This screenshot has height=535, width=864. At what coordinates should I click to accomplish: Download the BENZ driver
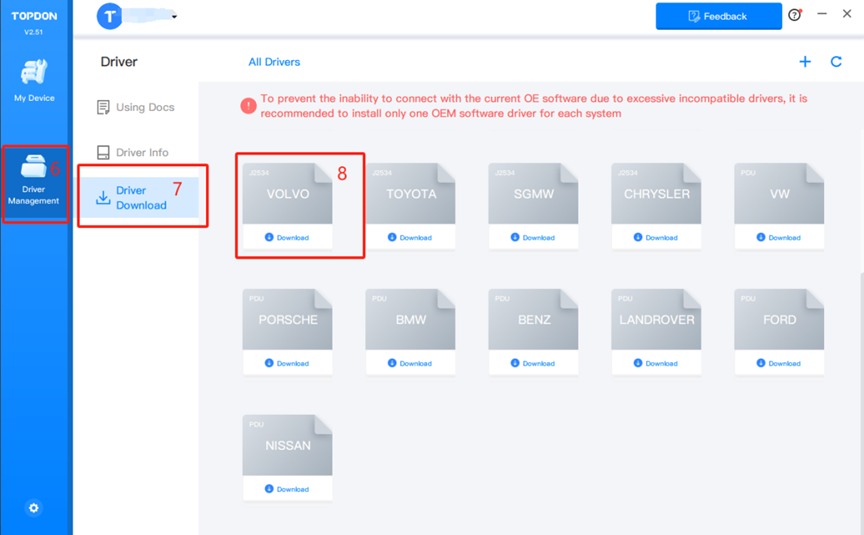click(x=533, y=363)
